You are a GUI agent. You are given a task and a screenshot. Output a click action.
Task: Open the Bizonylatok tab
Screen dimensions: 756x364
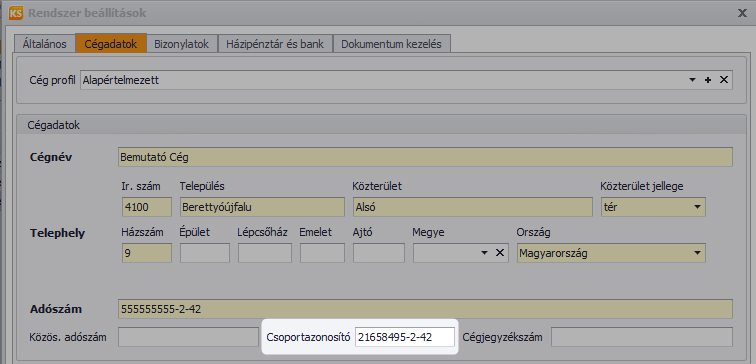(181, 44)
